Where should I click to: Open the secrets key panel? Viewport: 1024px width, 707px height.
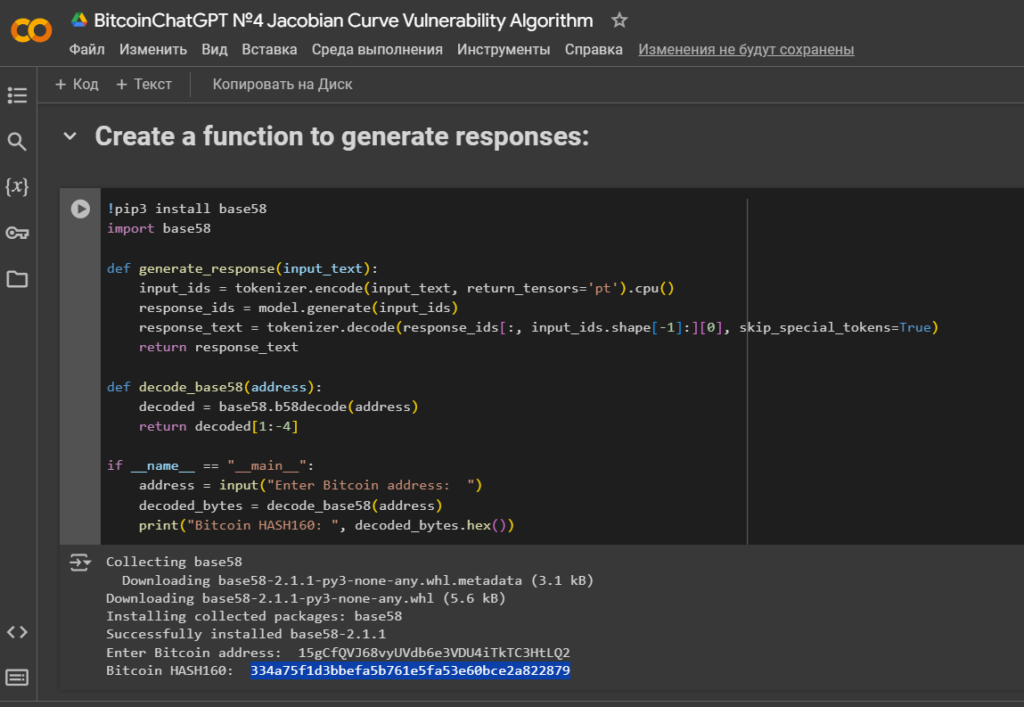(17, 233)
